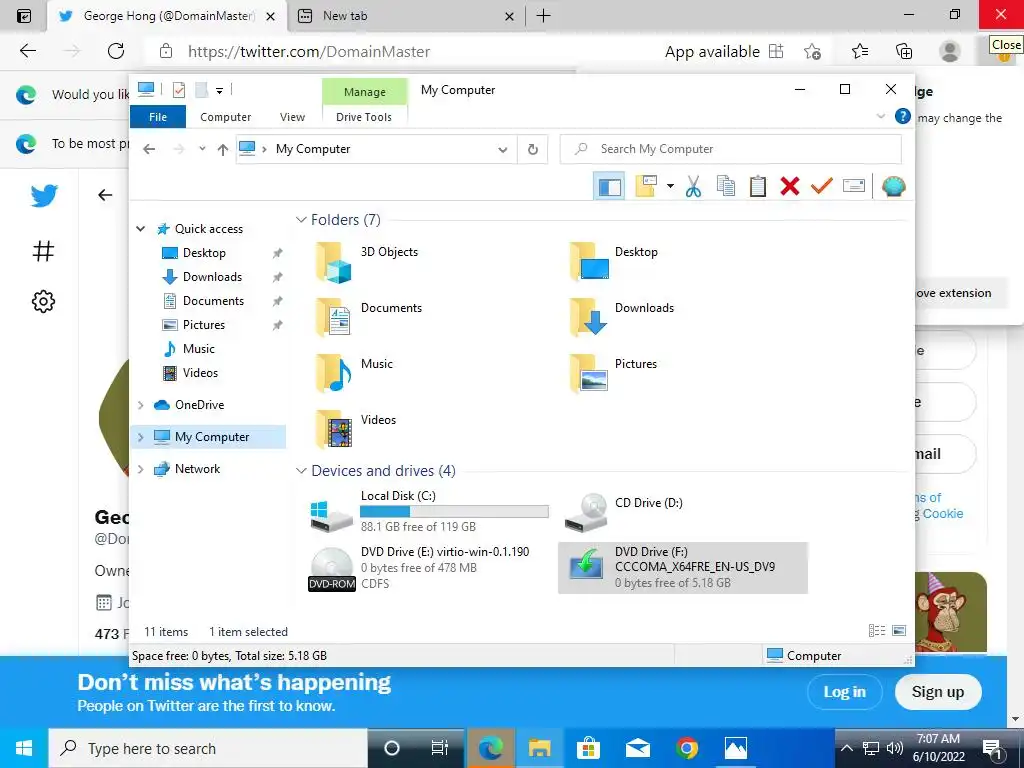
Task: Select the Pictures folder in main pane
Action: (613, 374)
